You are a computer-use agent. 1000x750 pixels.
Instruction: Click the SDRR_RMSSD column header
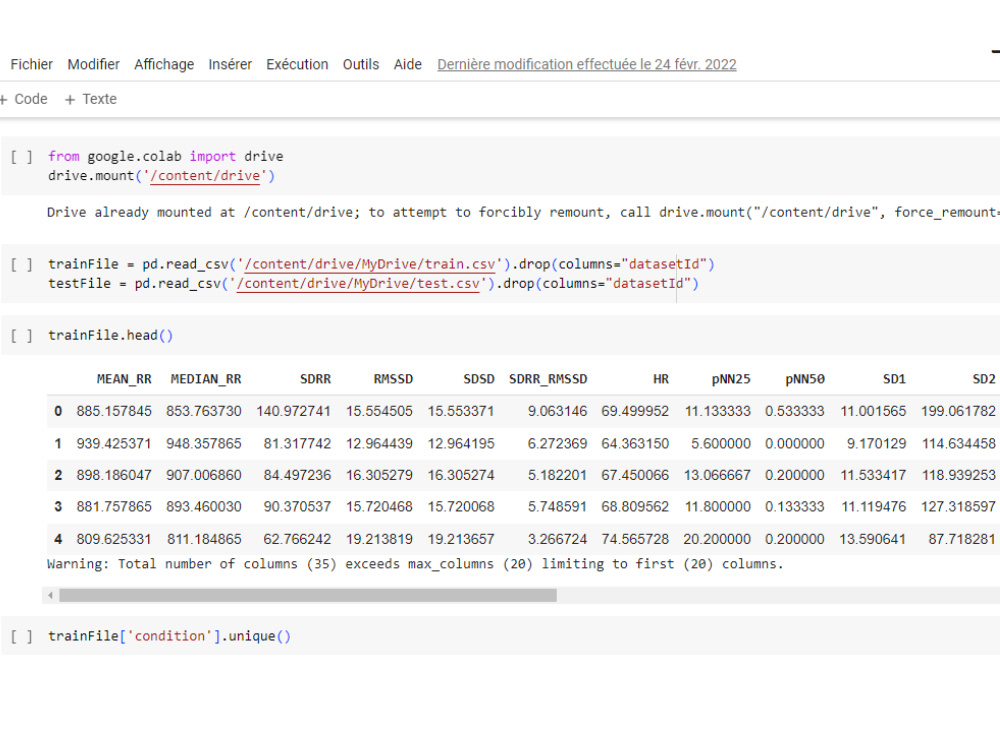pyautogui.click(x=548, y=379)
